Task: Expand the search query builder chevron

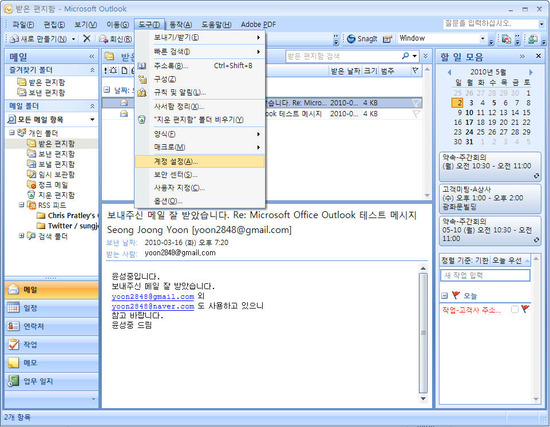Action: click(x=425, y=56)
